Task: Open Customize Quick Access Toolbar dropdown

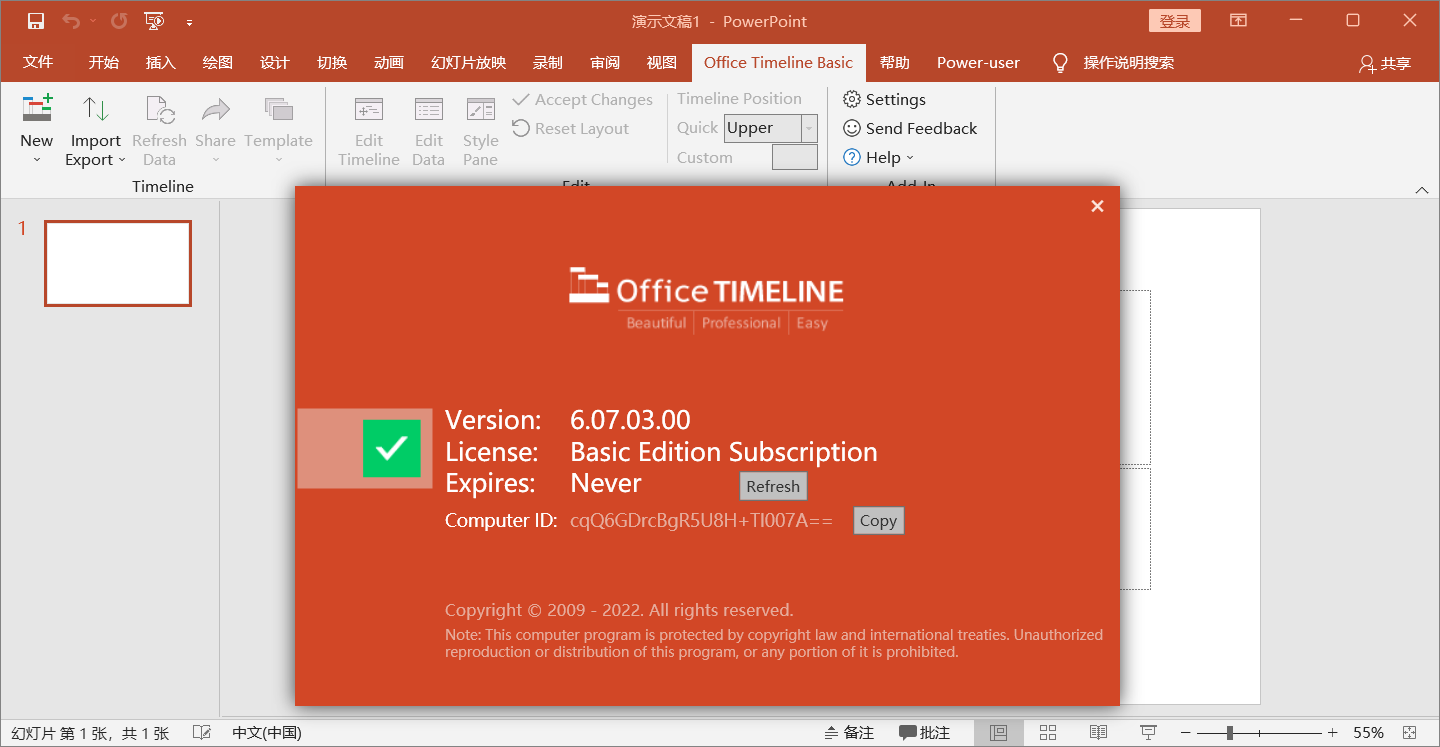Action: (x=189, y=22)
